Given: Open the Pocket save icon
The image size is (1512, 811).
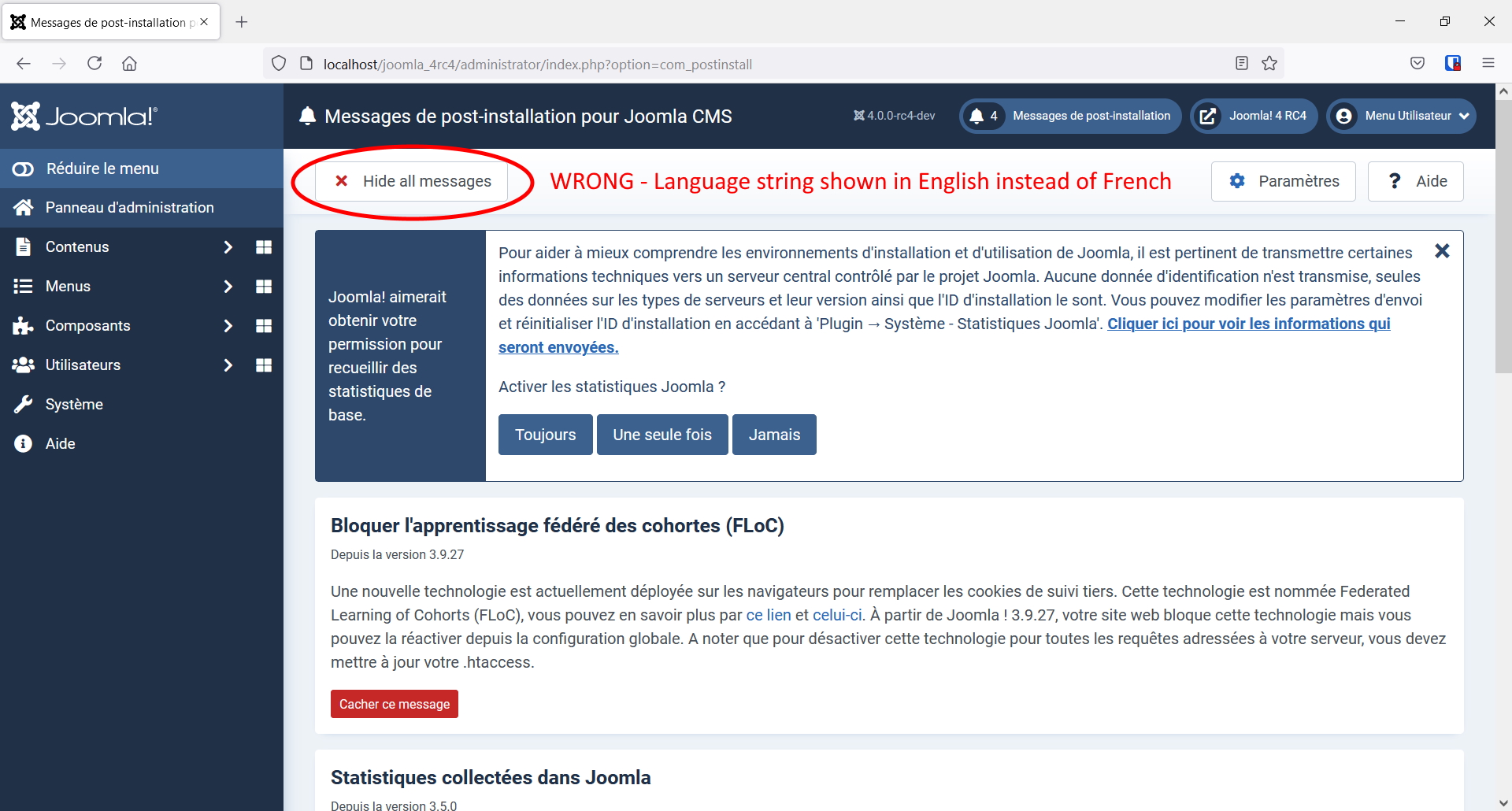Looking at the screenshot, I should (1417, 64).
